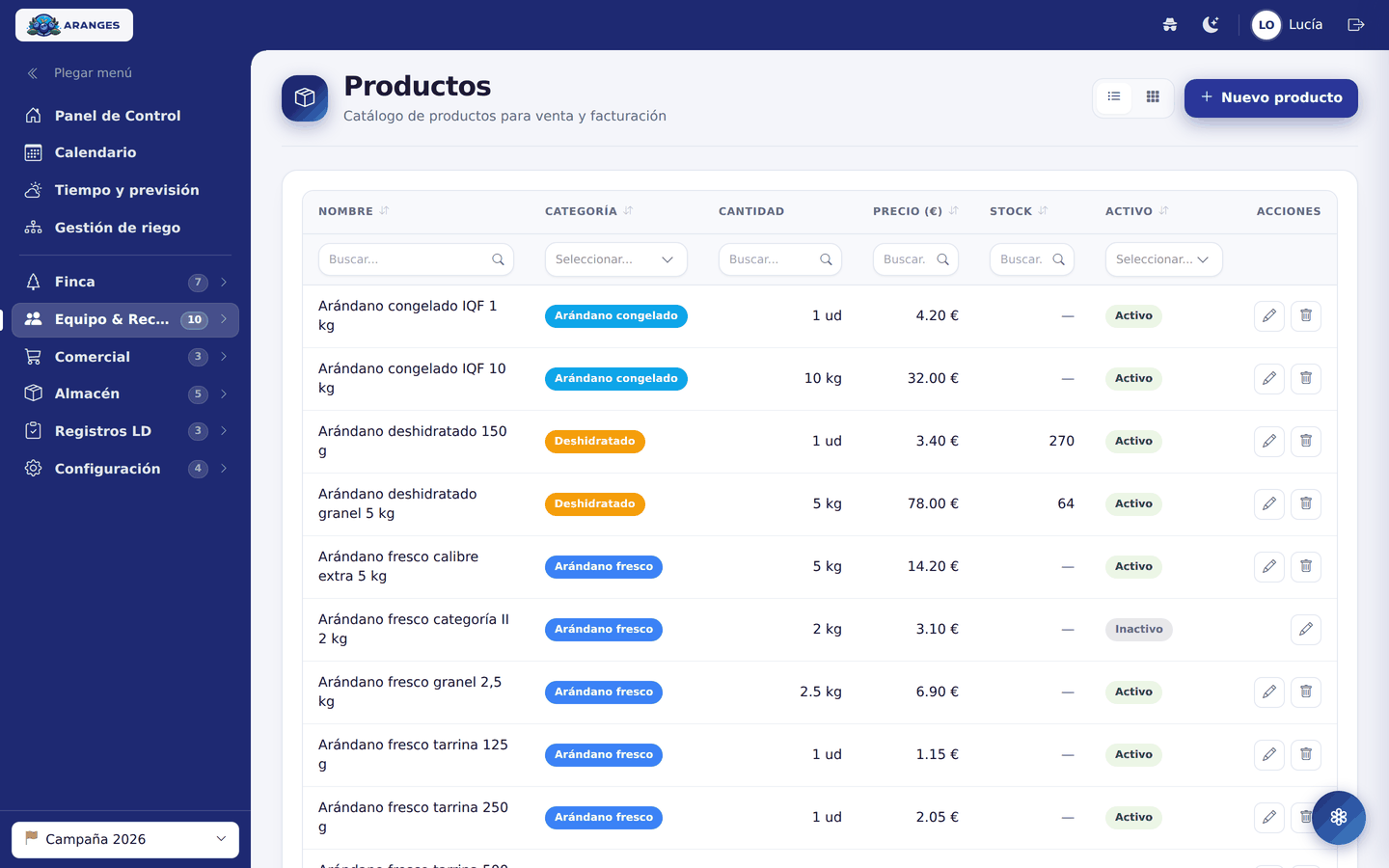
Task: Open Gestión de riego
Action: point(125,228)
